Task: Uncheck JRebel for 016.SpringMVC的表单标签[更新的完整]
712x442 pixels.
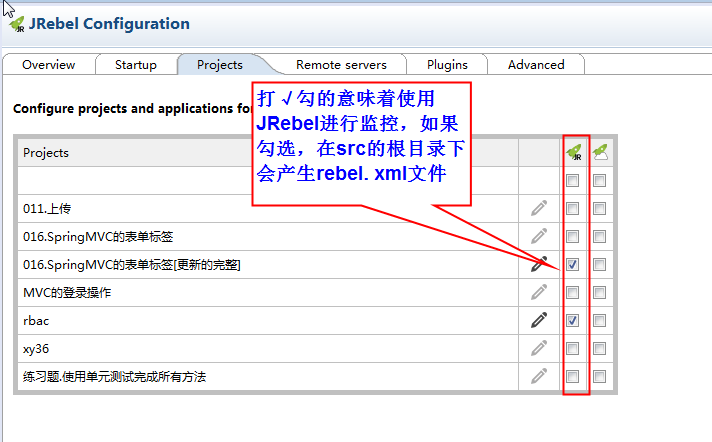Action: pyautogui.click(x=573, y=264)
